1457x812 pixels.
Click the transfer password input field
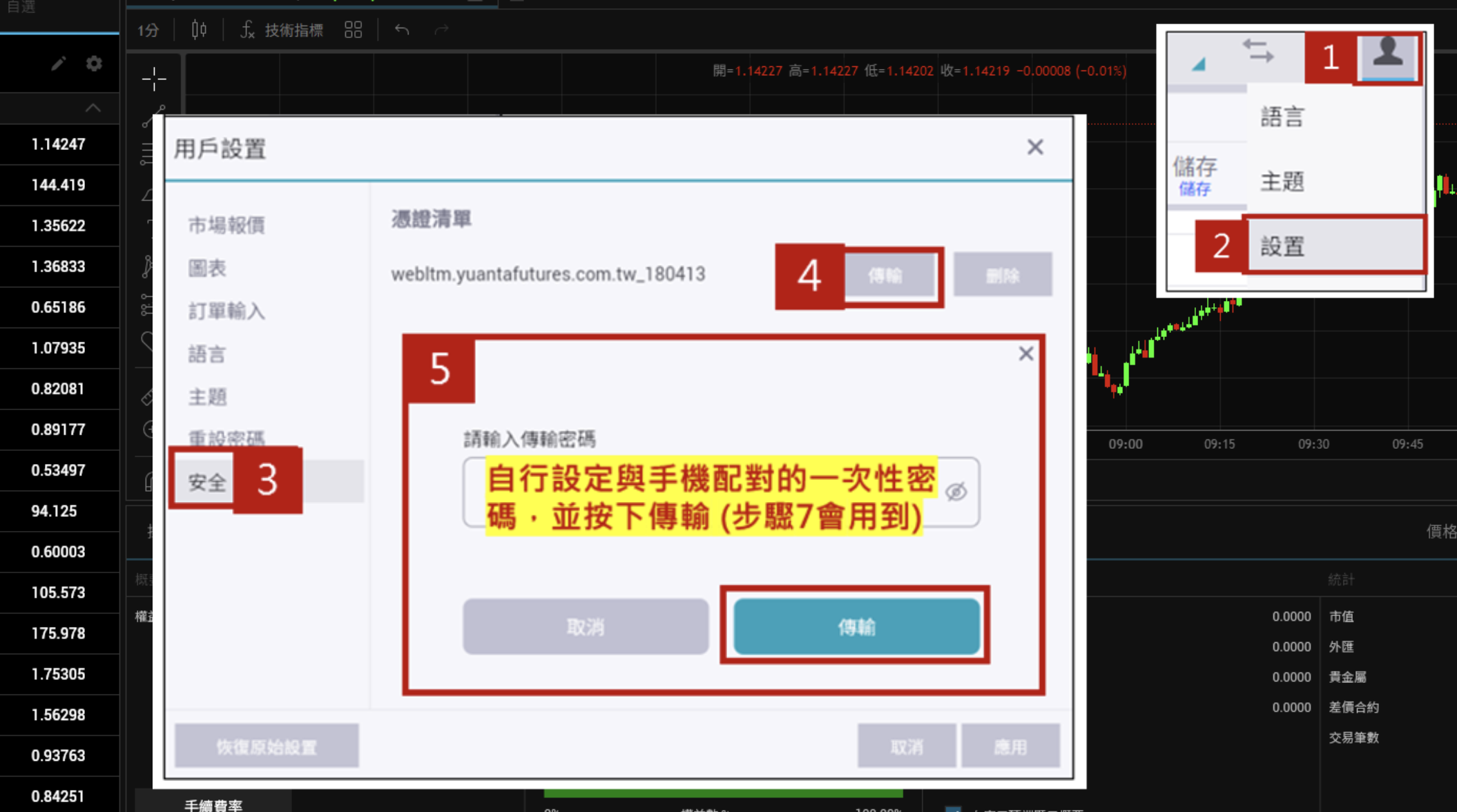pos(721,492)
